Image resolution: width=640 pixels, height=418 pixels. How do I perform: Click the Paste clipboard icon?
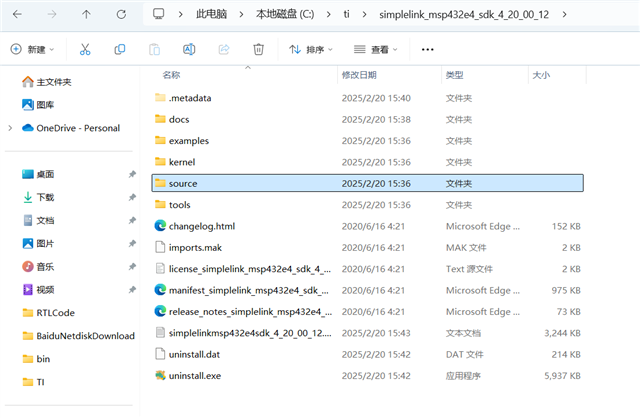tap(154, 49)
